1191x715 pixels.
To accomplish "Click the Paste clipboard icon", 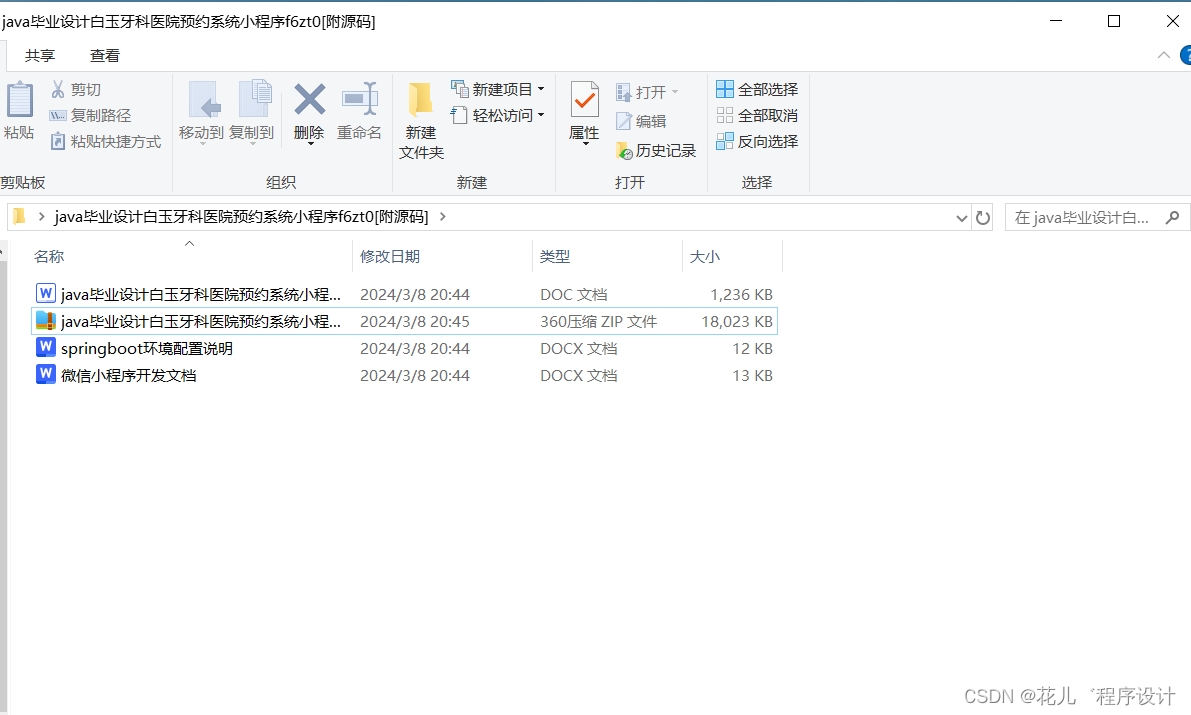I will click(20, 100).
